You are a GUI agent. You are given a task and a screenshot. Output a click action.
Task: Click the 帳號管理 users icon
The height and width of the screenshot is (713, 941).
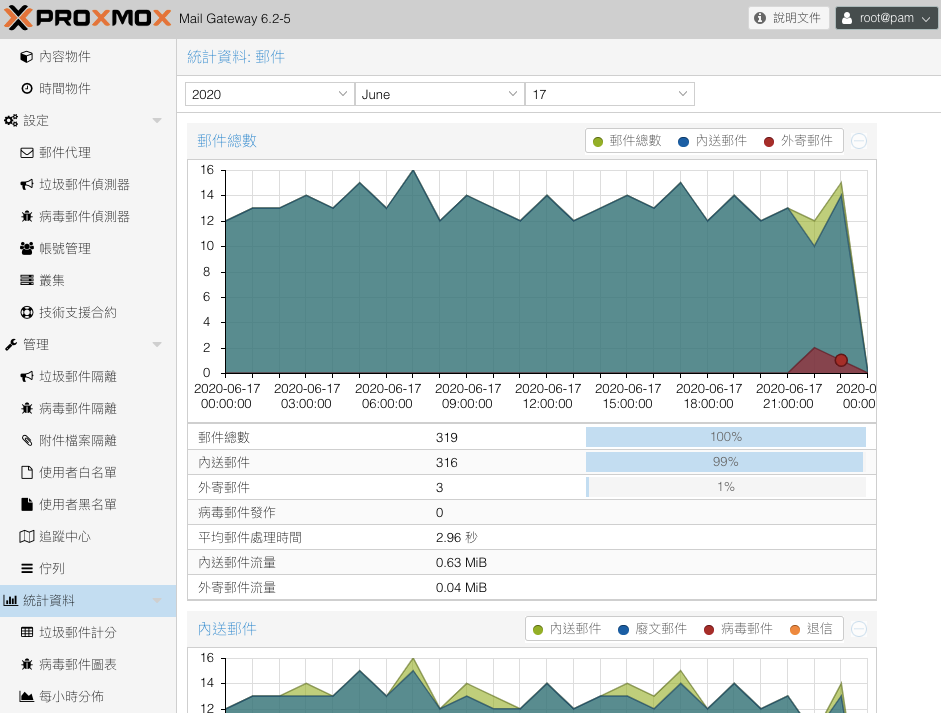[x=26, y=248]
